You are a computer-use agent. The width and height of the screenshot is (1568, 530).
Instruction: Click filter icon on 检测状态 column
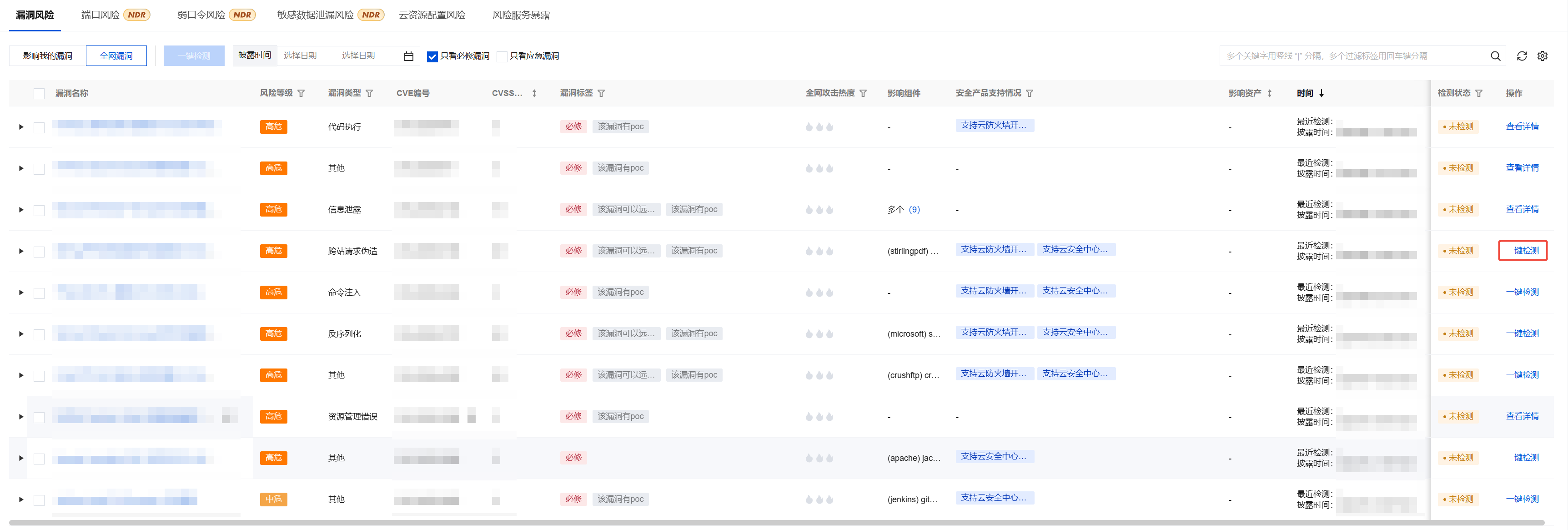pos(1478,93)
